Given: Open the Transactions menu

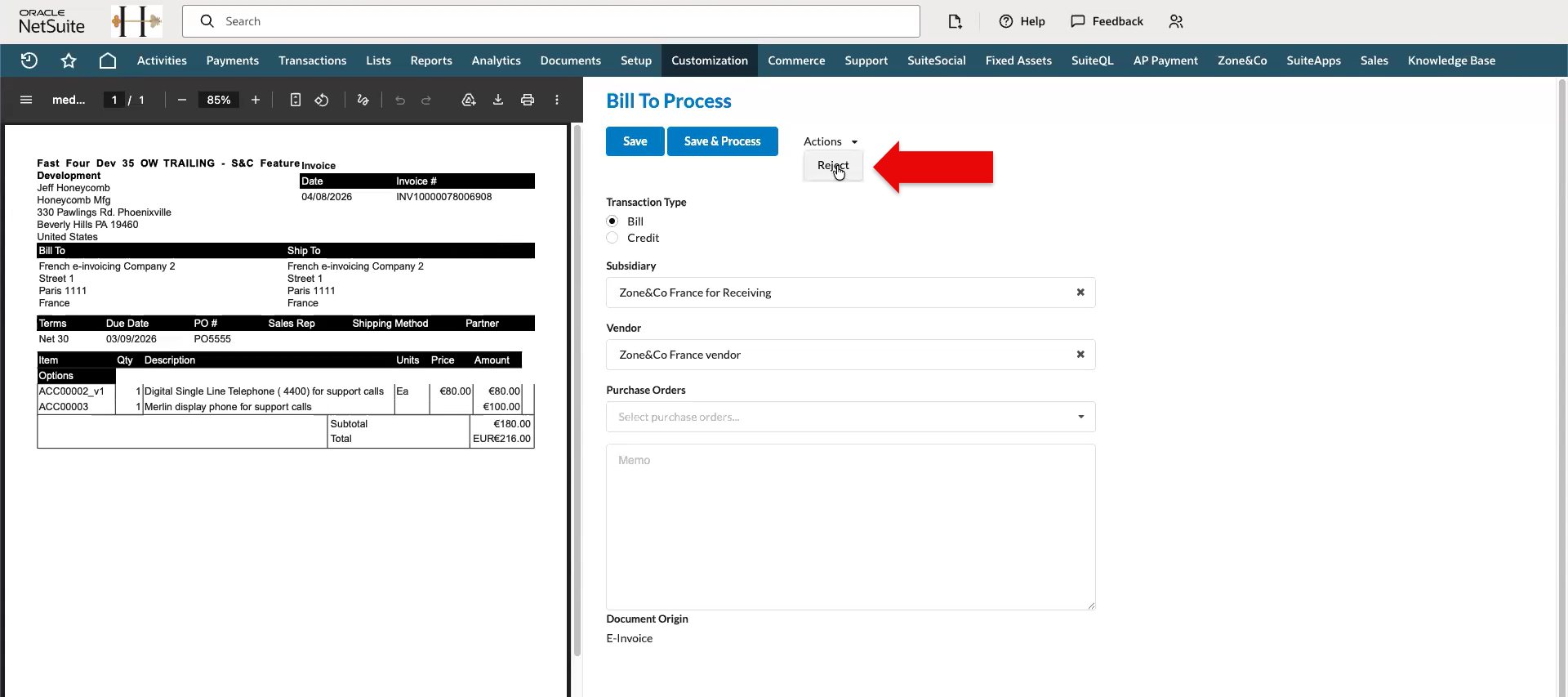Looking at the screenshot, I should pyautogui.click(x=312, y=60).
